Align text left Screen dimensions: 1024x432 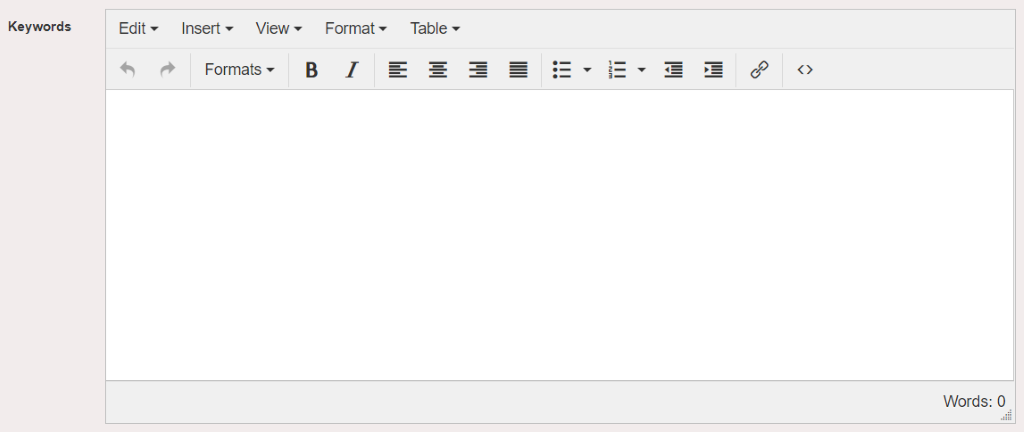398,70
